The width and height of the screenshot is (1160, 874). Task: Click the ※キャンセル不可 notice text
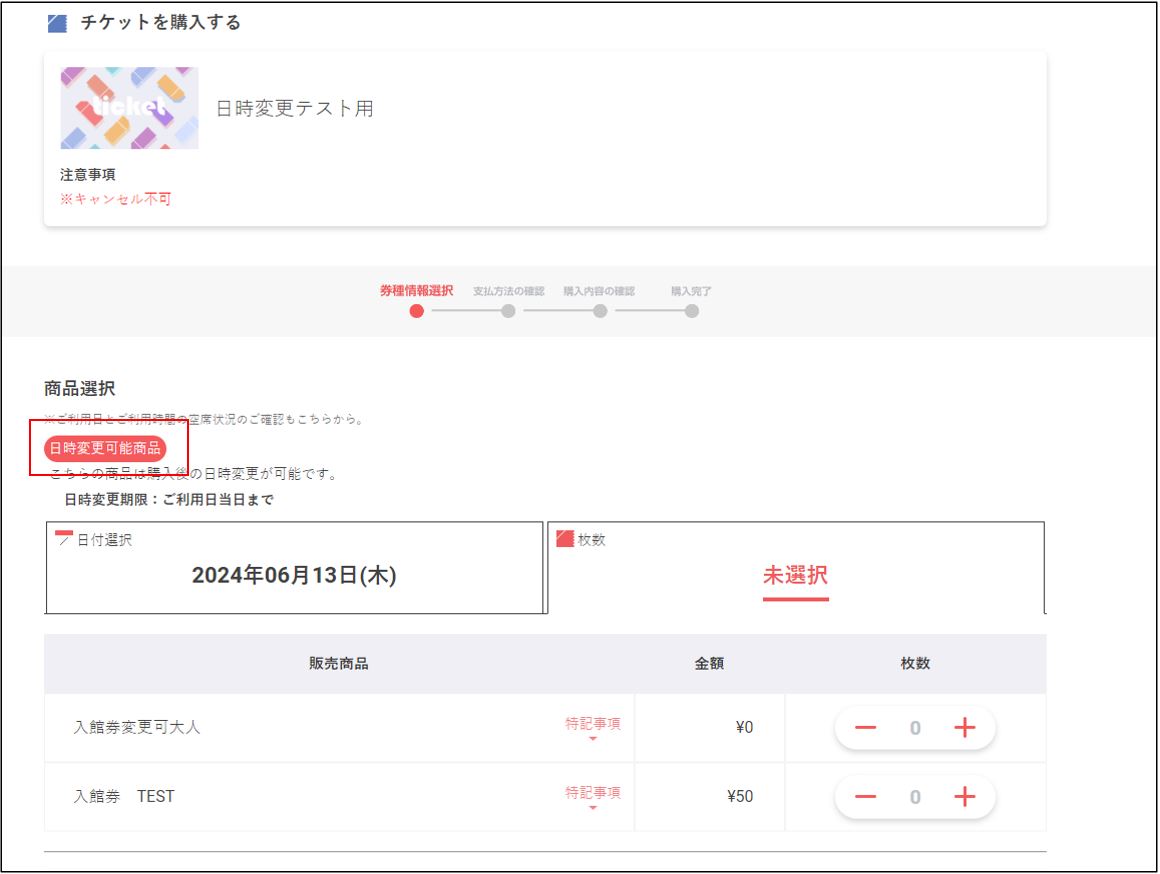[x=116, y=199]
